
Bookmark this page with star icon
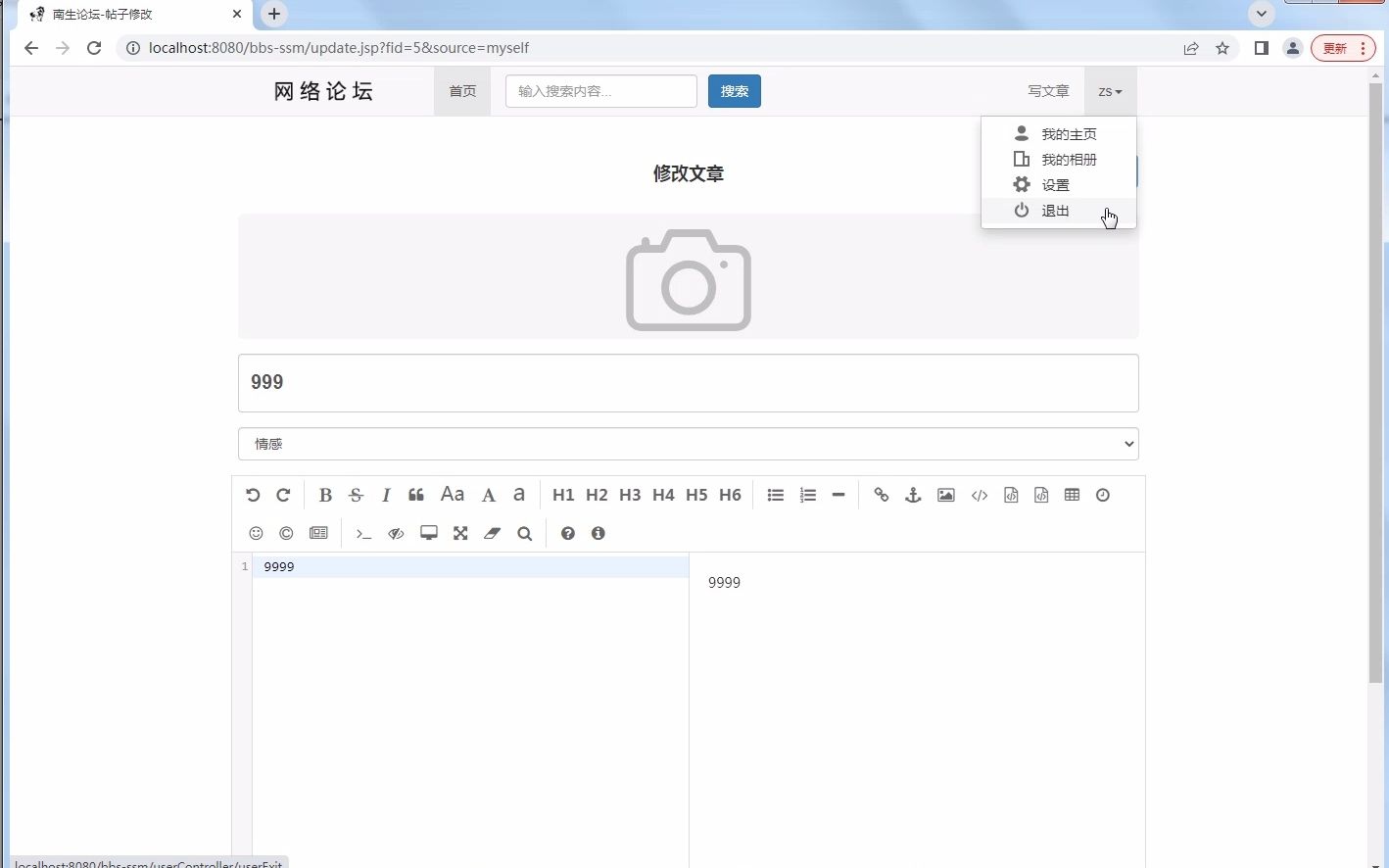point(1222,47)
